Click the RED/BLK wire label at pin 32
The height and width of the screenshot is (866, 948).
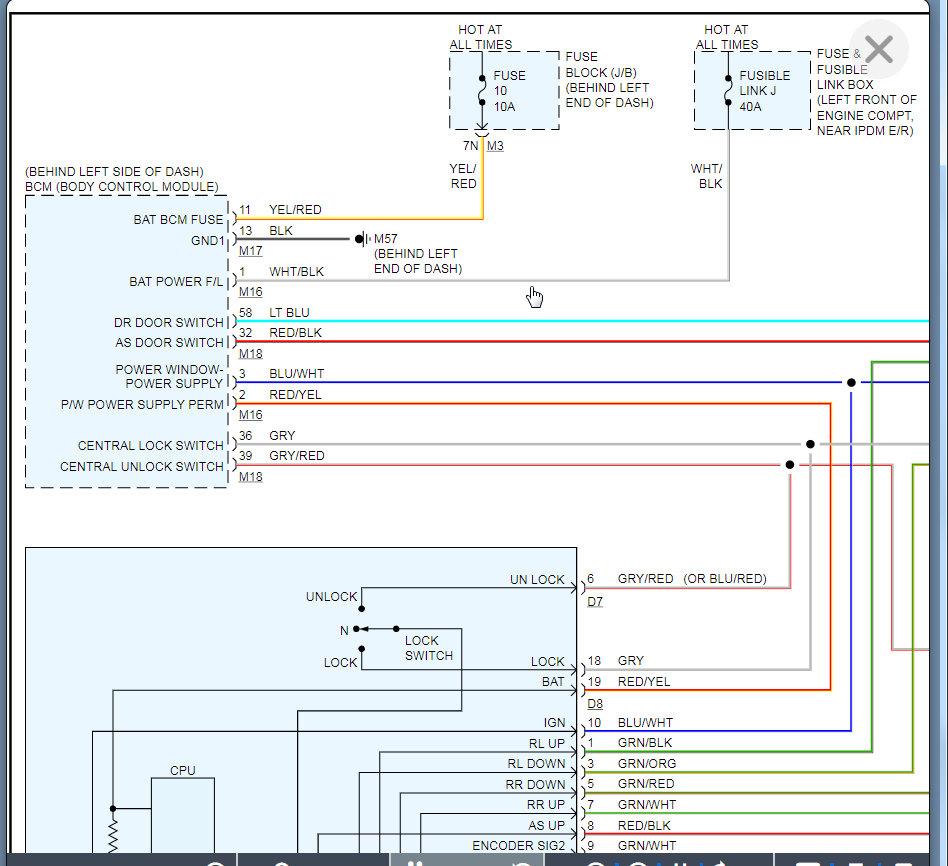295,333
